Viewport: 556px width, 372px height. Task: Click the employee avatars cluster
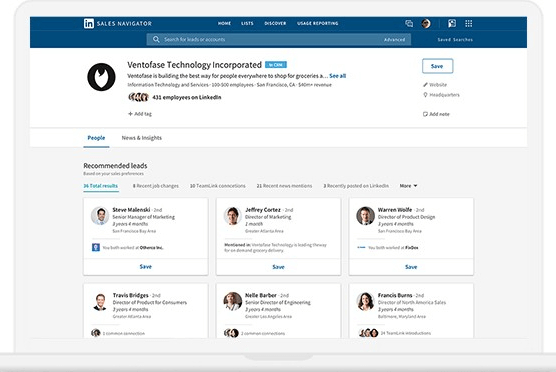coord(138,97)
